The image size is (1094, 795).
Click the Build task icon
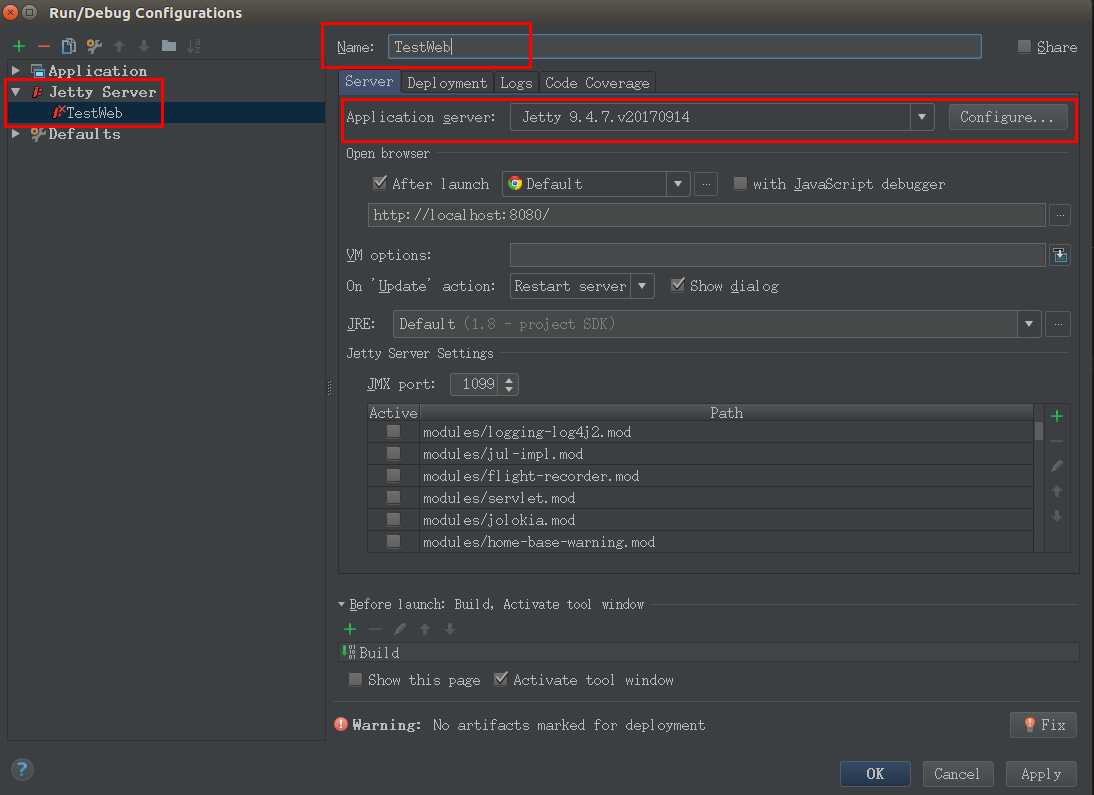348,653
